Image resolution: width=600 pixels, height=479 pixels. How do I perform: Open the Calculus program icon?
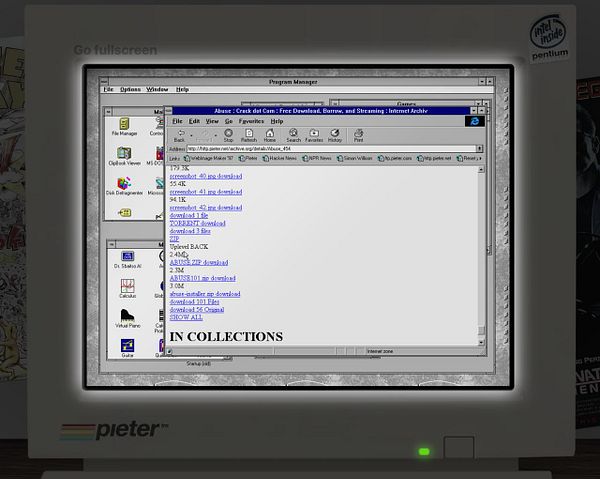click(x=127, y=289)
